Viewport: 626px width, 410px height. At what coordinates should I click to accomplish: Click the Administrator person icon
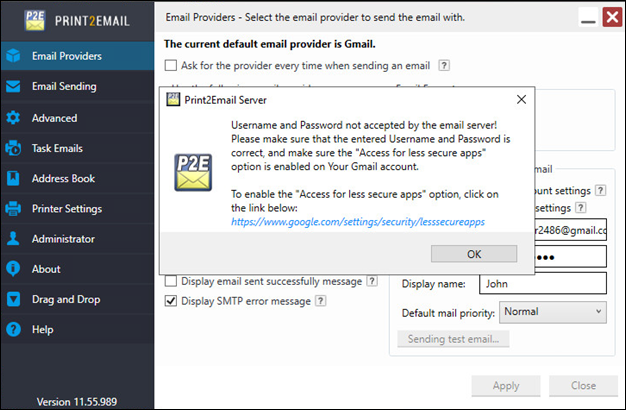(x=13, y=238)
